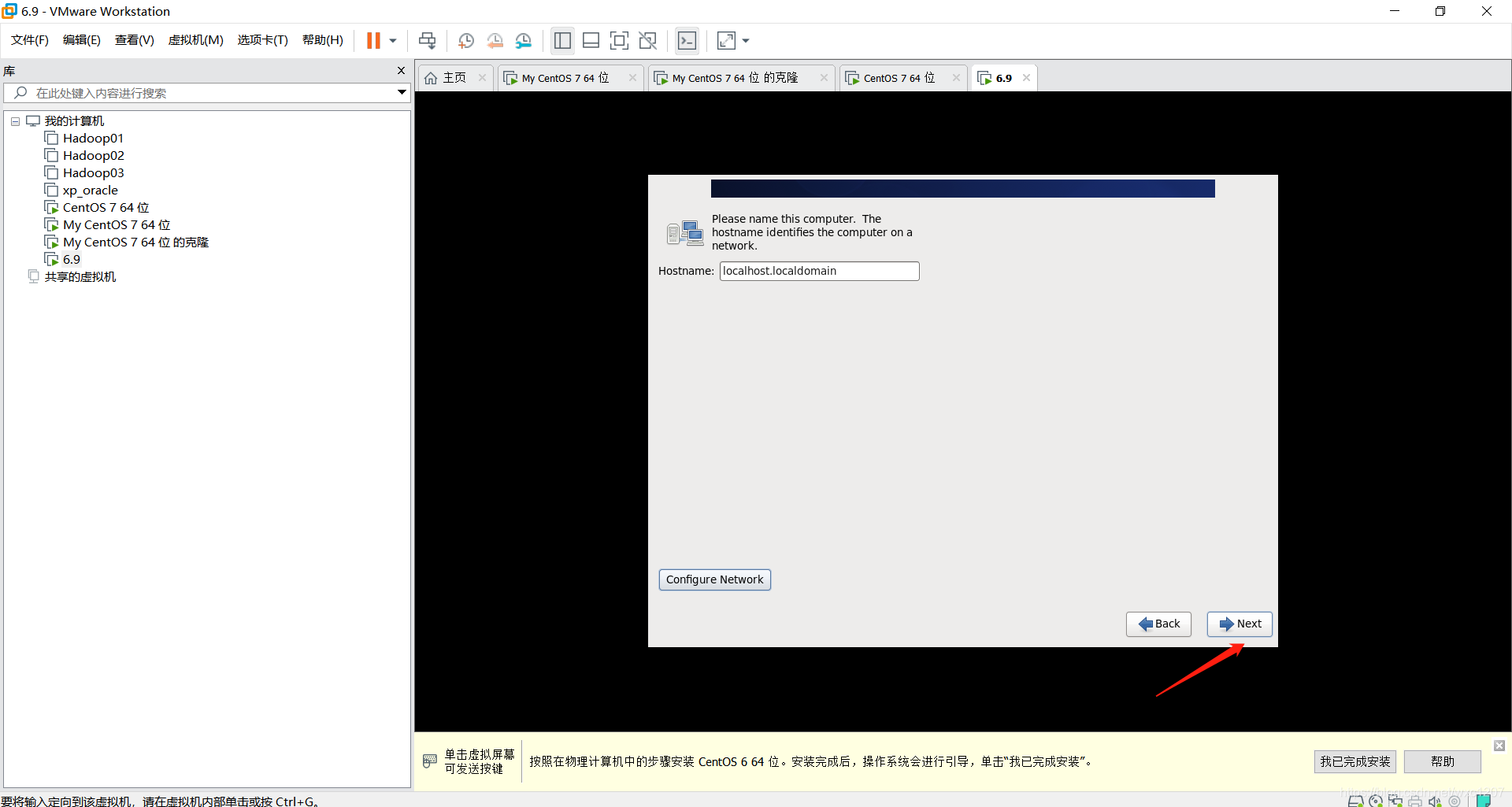Open the 帮助(H) menu
Viewport: 1512px width, 807px height.
pos(323,40)
